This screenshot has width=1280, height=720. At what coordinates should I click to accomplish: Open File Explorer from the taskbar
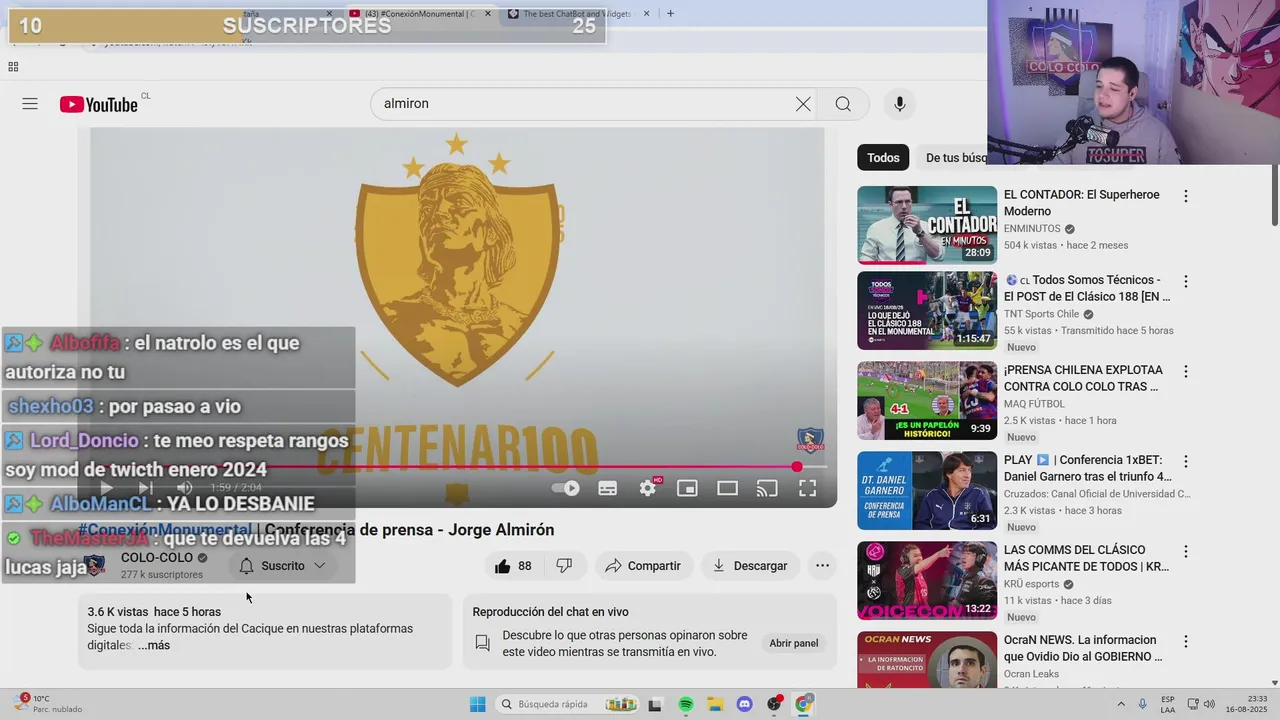(716, 704)
